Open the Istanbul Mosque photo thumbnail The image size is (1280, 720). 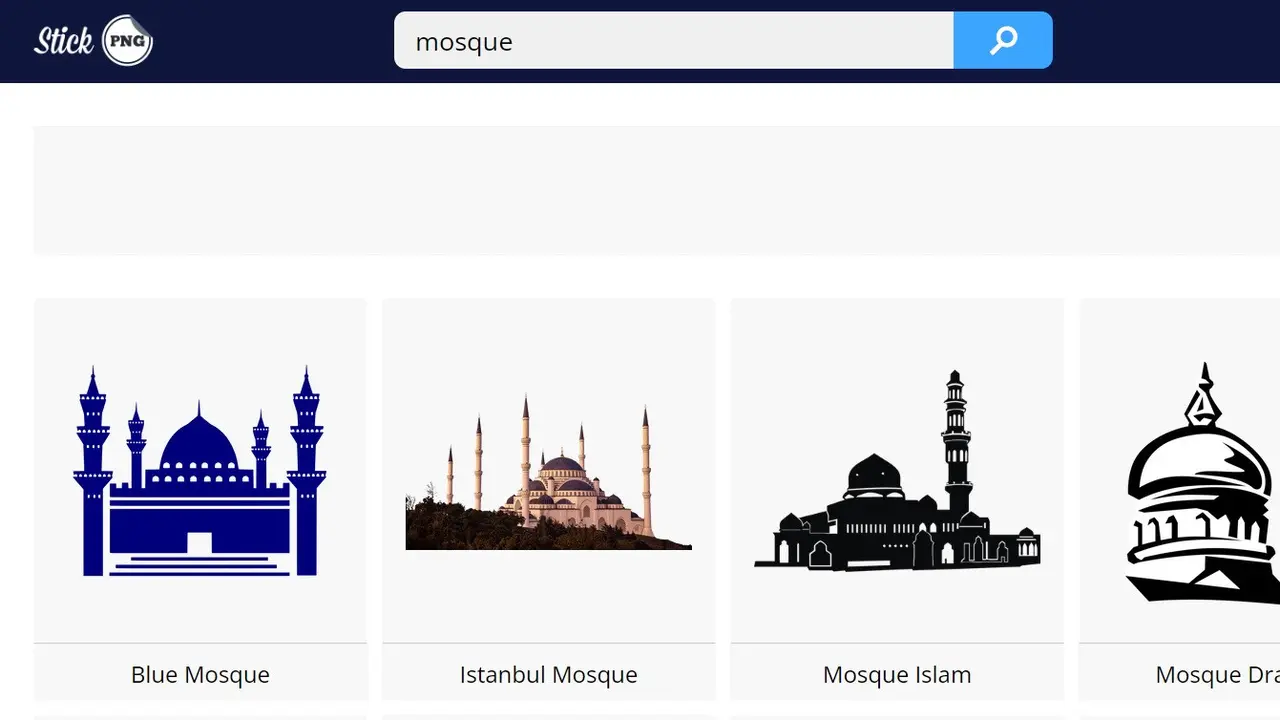548,472
